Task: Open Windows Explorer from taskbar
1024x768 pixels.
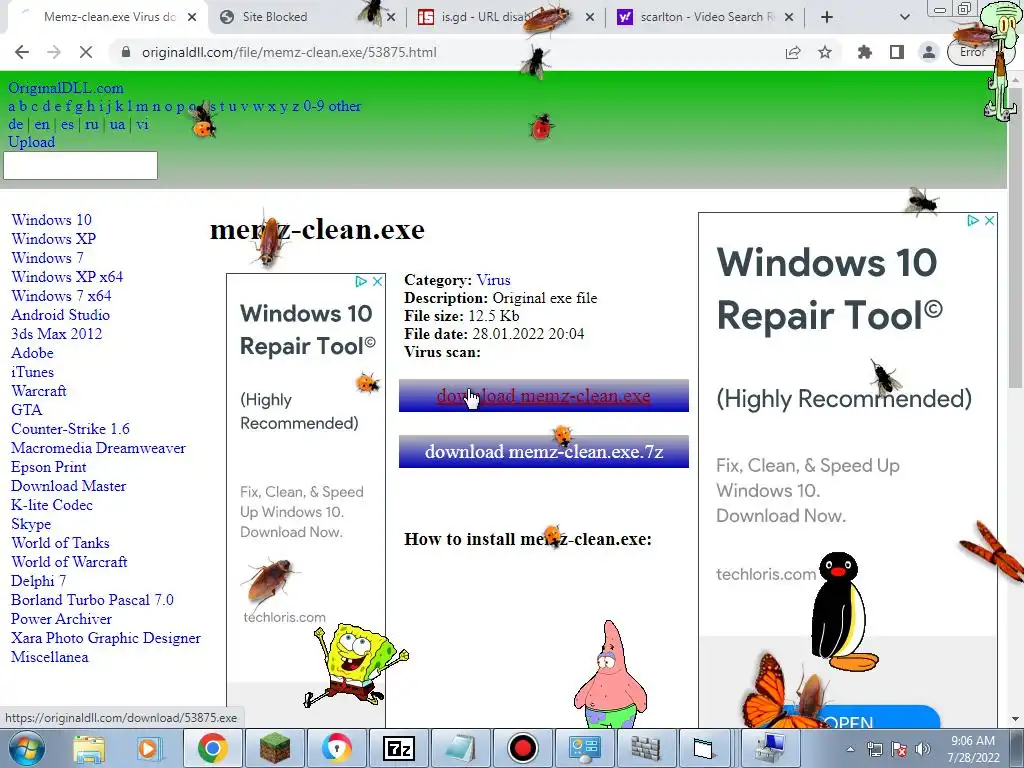Action: pyautogui.click(x=89, y=749)
